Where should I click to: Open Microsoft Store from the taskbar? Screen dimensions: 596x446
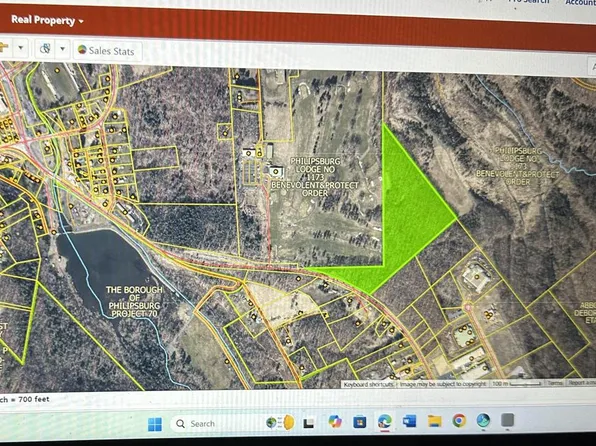tap(359, 422)
